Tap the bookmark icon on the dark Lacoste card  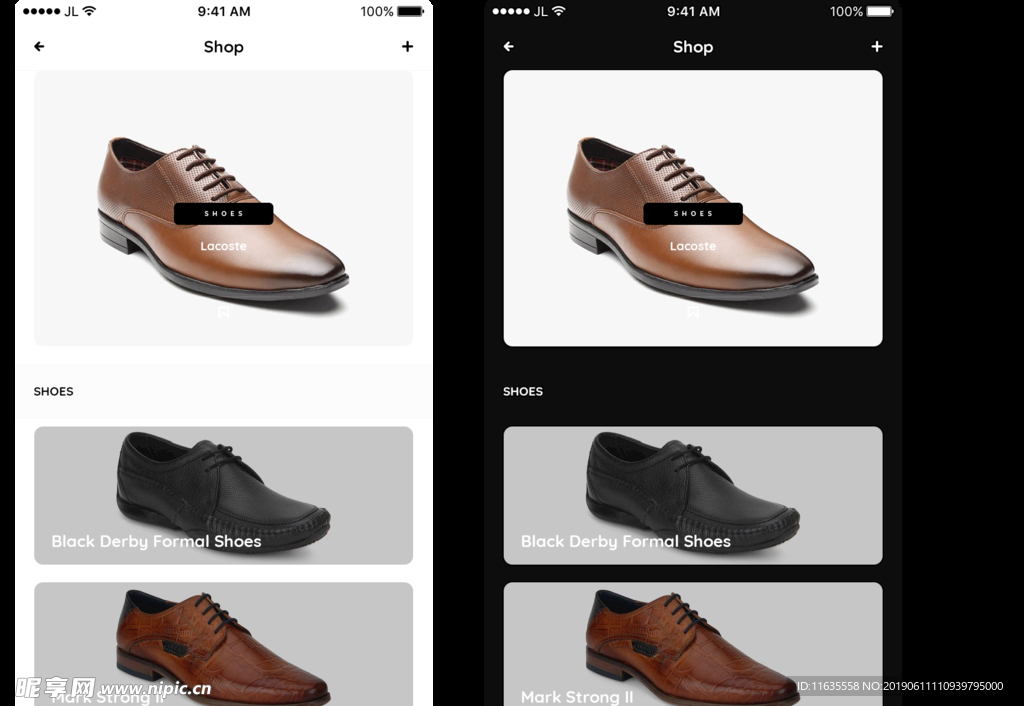[693, 312]
